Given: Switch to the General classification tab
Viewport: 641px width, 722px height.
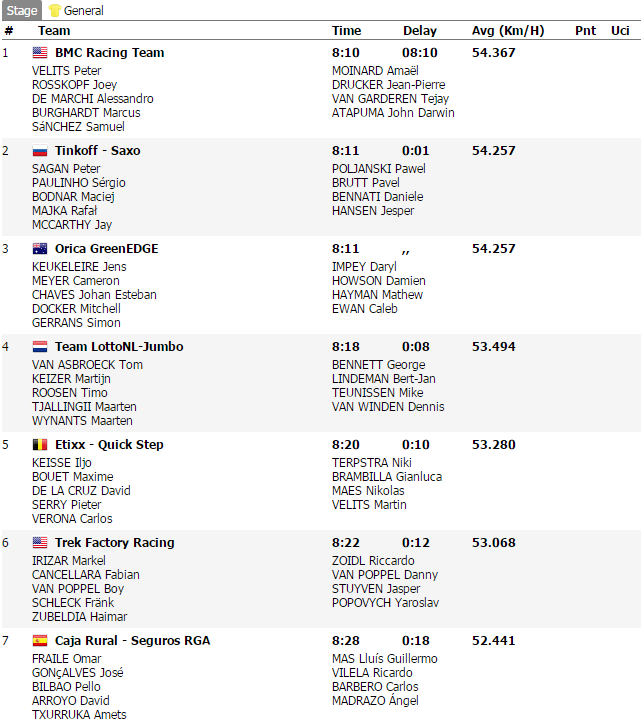Looking at the screenshot, I should click(x=83, y=11).
